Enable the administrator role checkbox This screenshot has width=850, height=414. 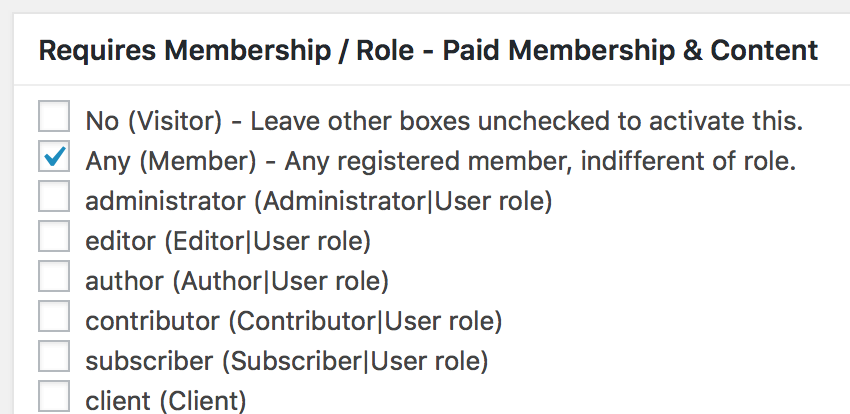54,197
